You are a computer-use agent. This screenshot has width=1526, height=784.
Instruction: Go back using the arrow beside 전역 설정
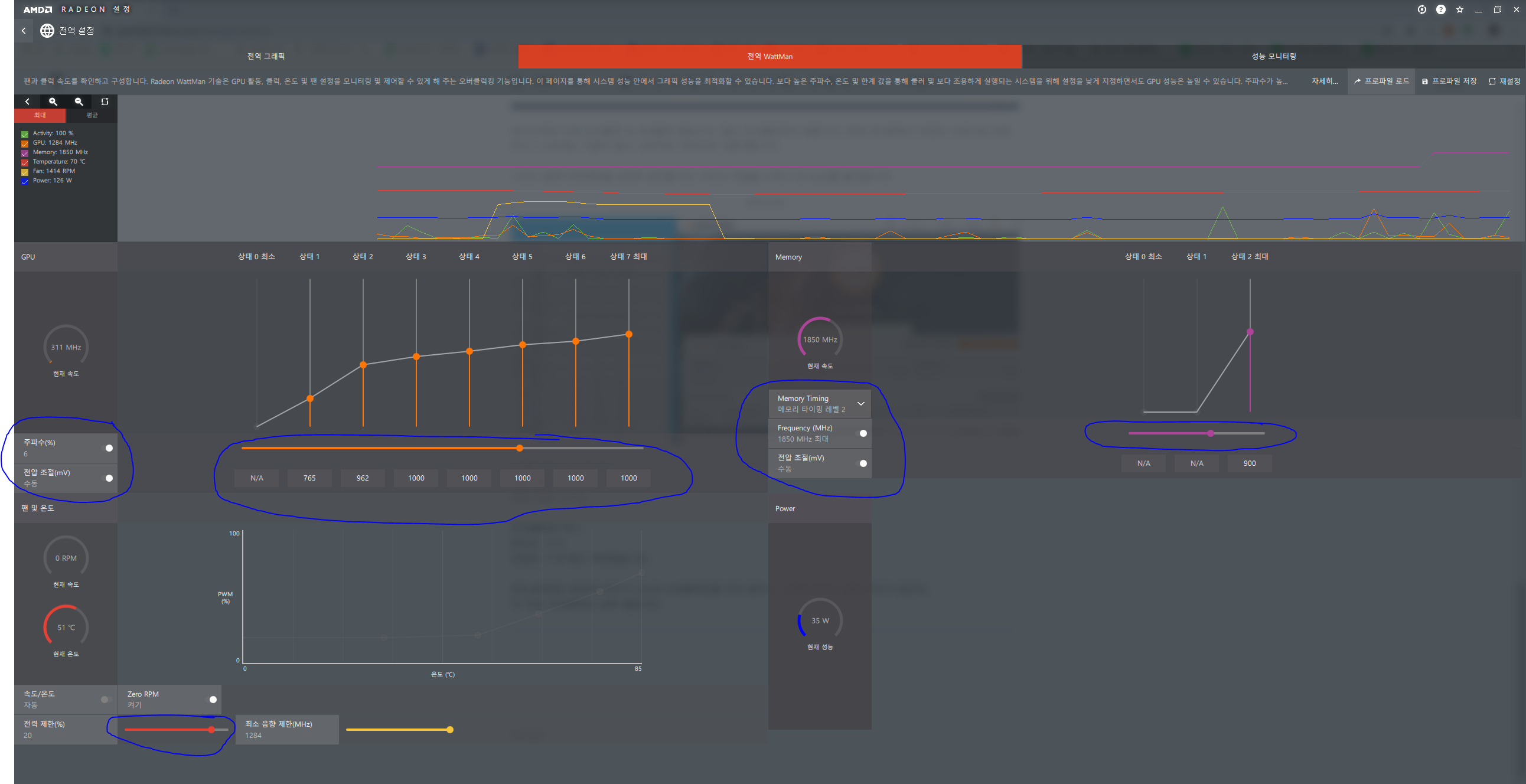24,31
